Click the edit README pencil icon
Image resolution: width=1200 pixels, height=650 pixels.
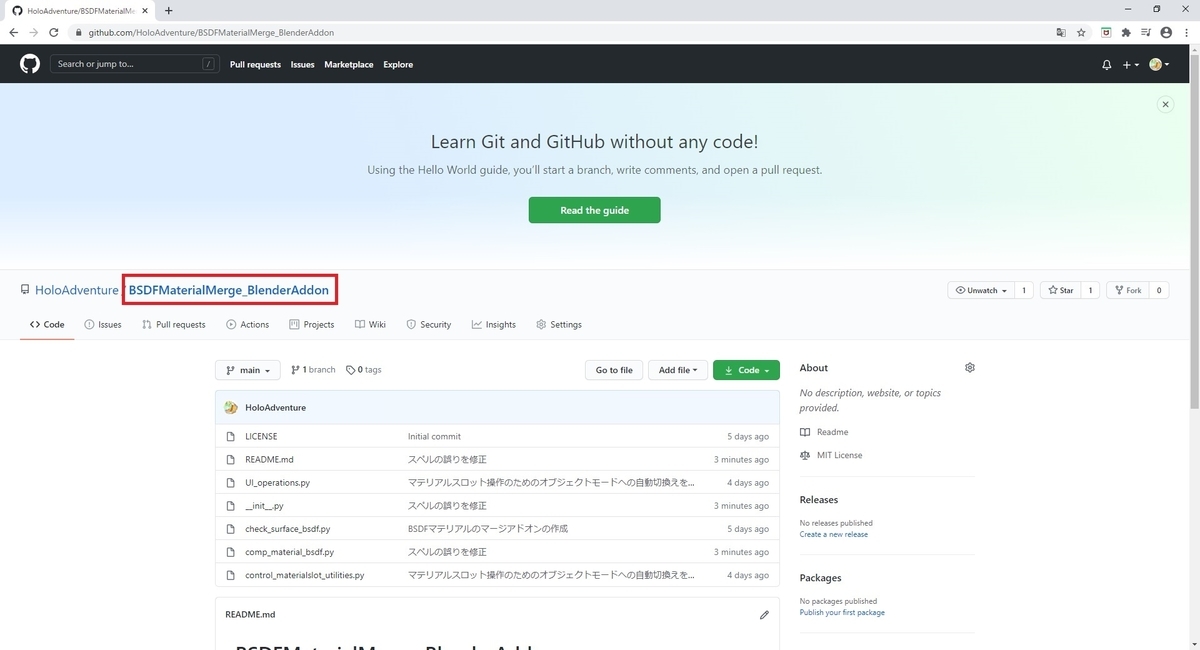[764, 614]
